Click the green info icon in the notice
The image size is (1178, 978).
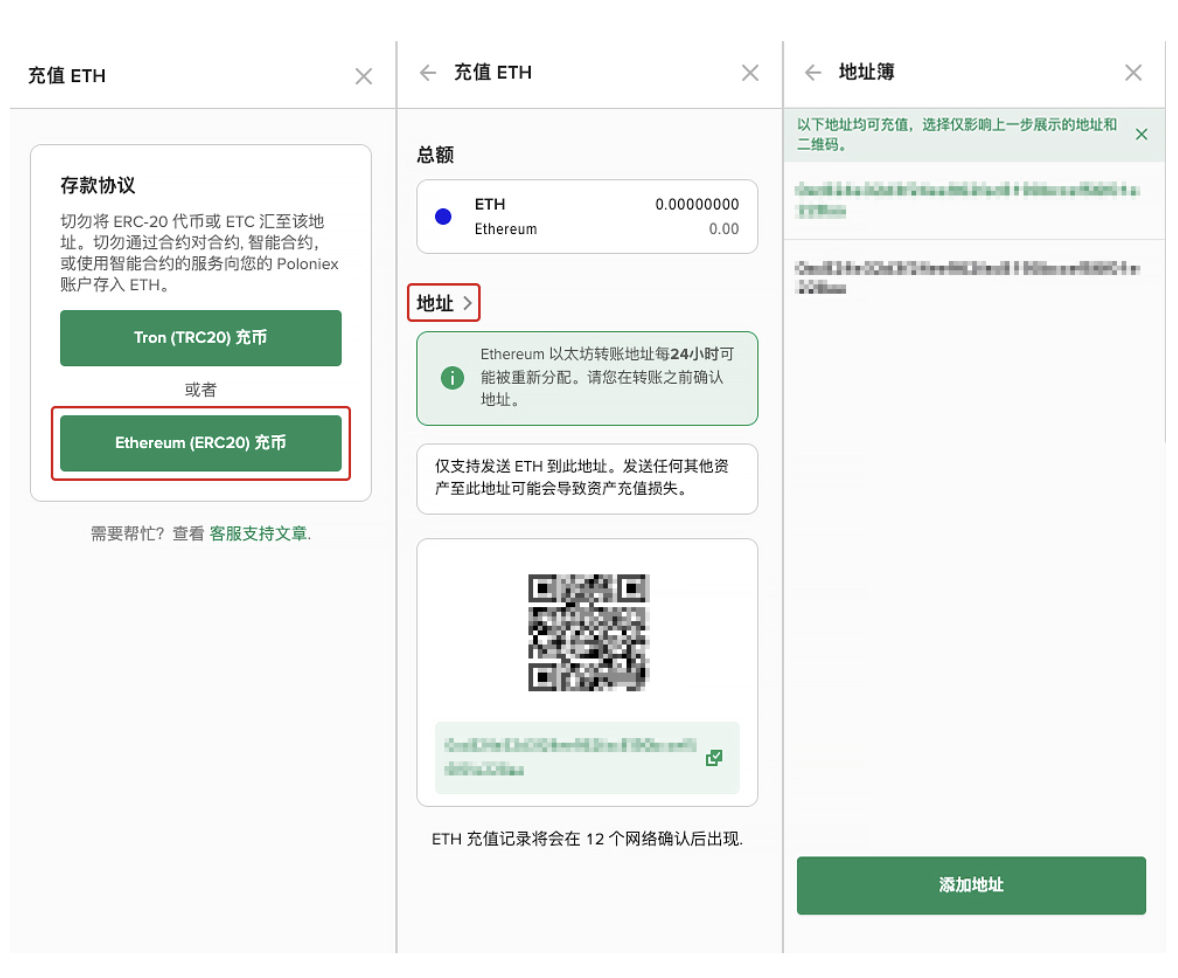[452, 377]
